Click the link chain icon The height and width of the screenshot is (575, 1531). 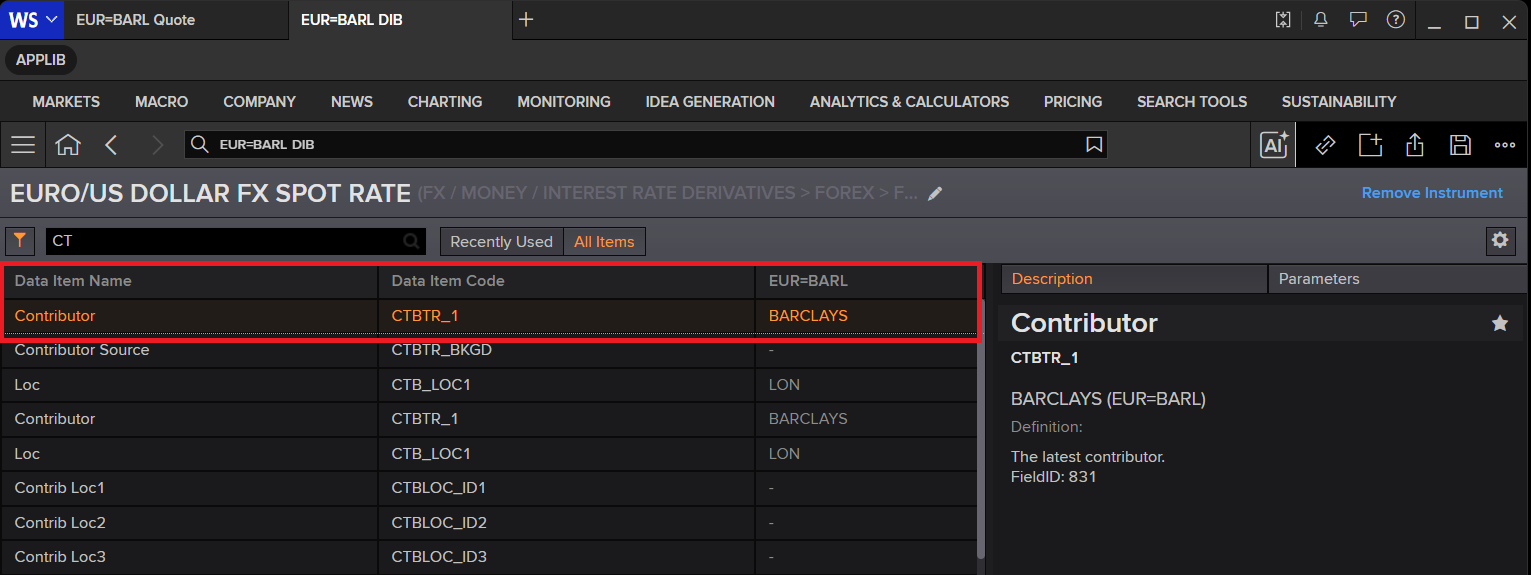[x=1325, y=145]
